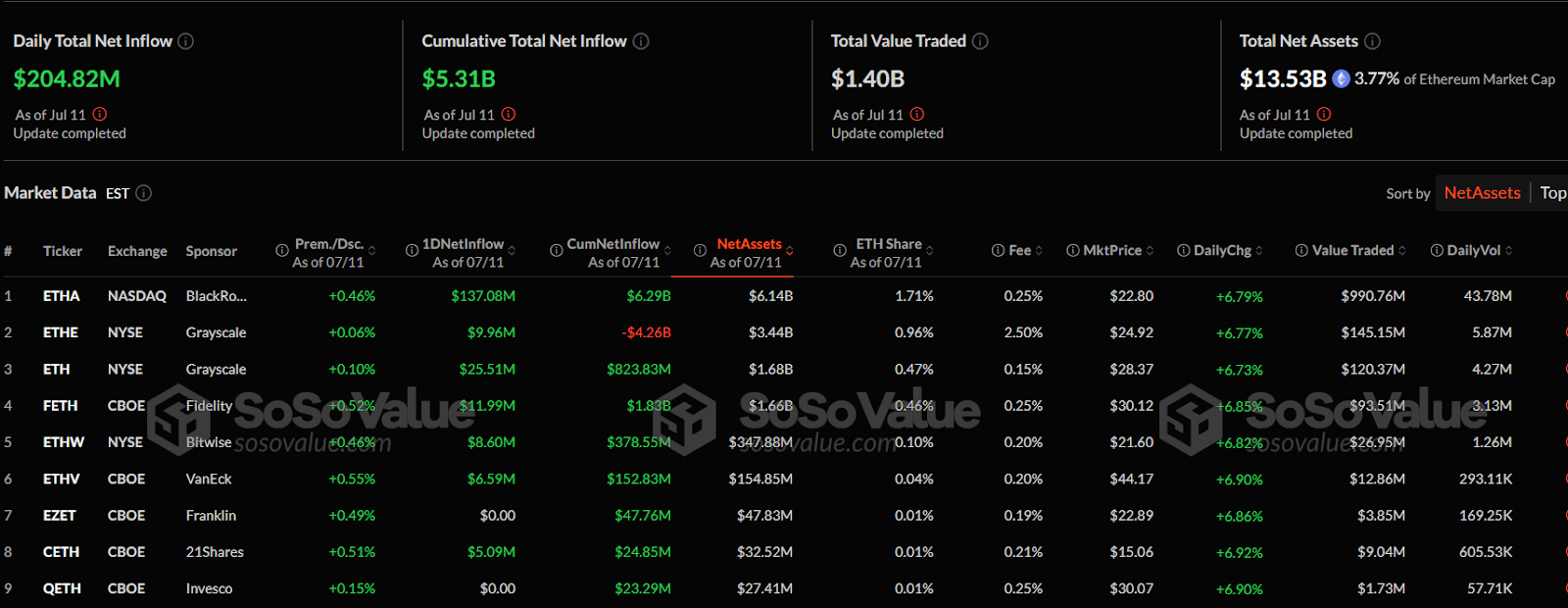The image size is (1568, 608).
Task: Click the VanEck sponsor cell
Action: tap(209, 480)
